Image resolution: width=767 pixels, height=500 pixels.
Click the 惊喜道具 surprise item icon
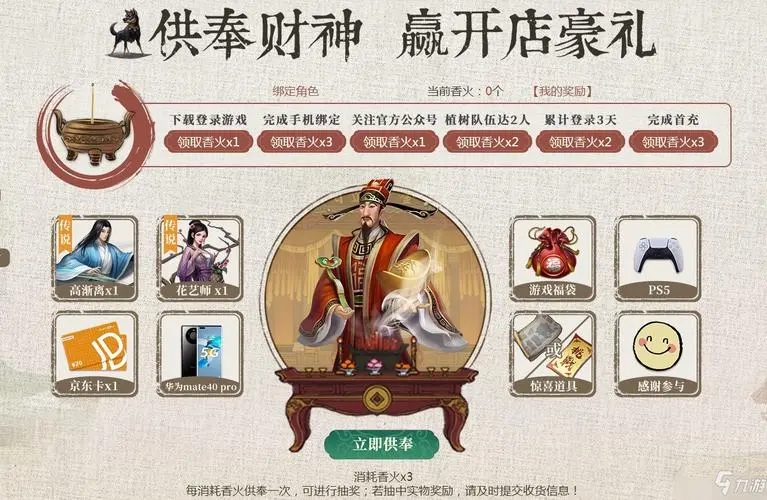tap(552, 354)
